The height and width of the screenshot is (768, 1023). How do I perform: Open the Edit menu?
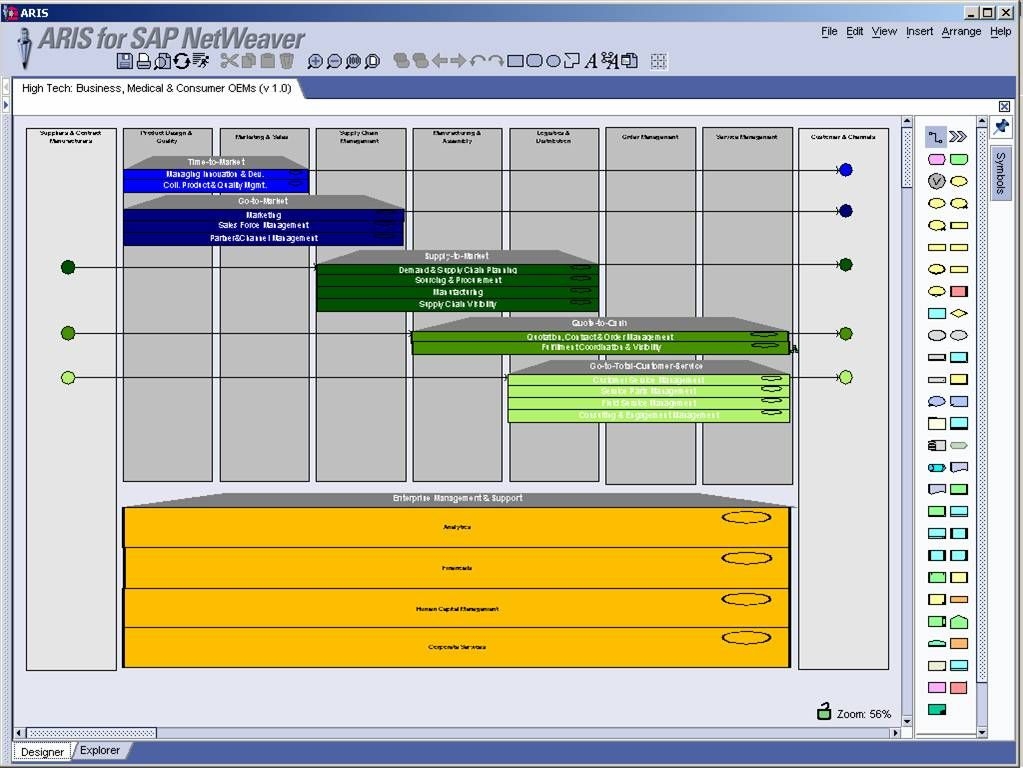pos(855,31)
